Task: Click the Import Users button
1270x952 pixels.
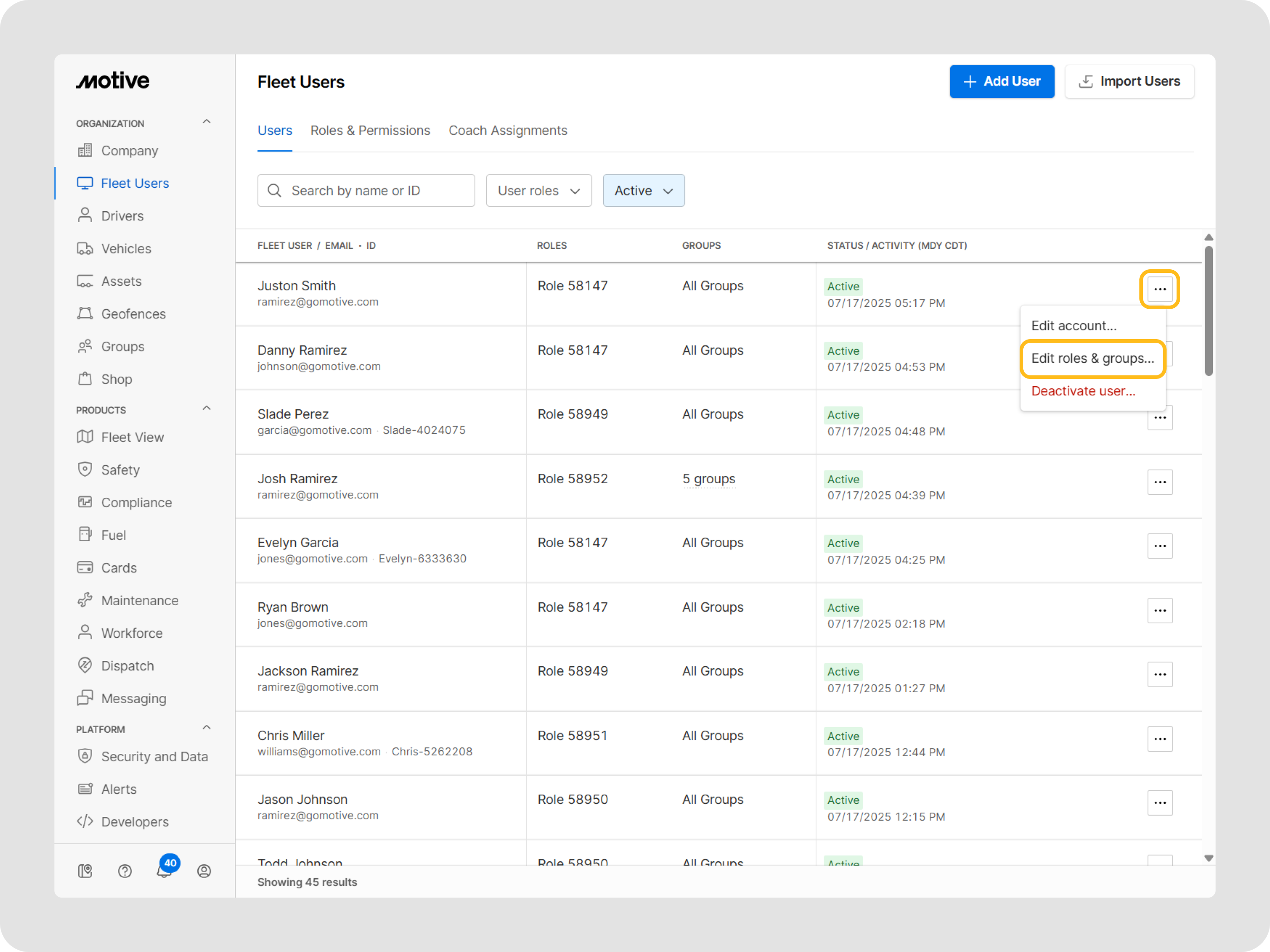Action: coord(1129,82)
